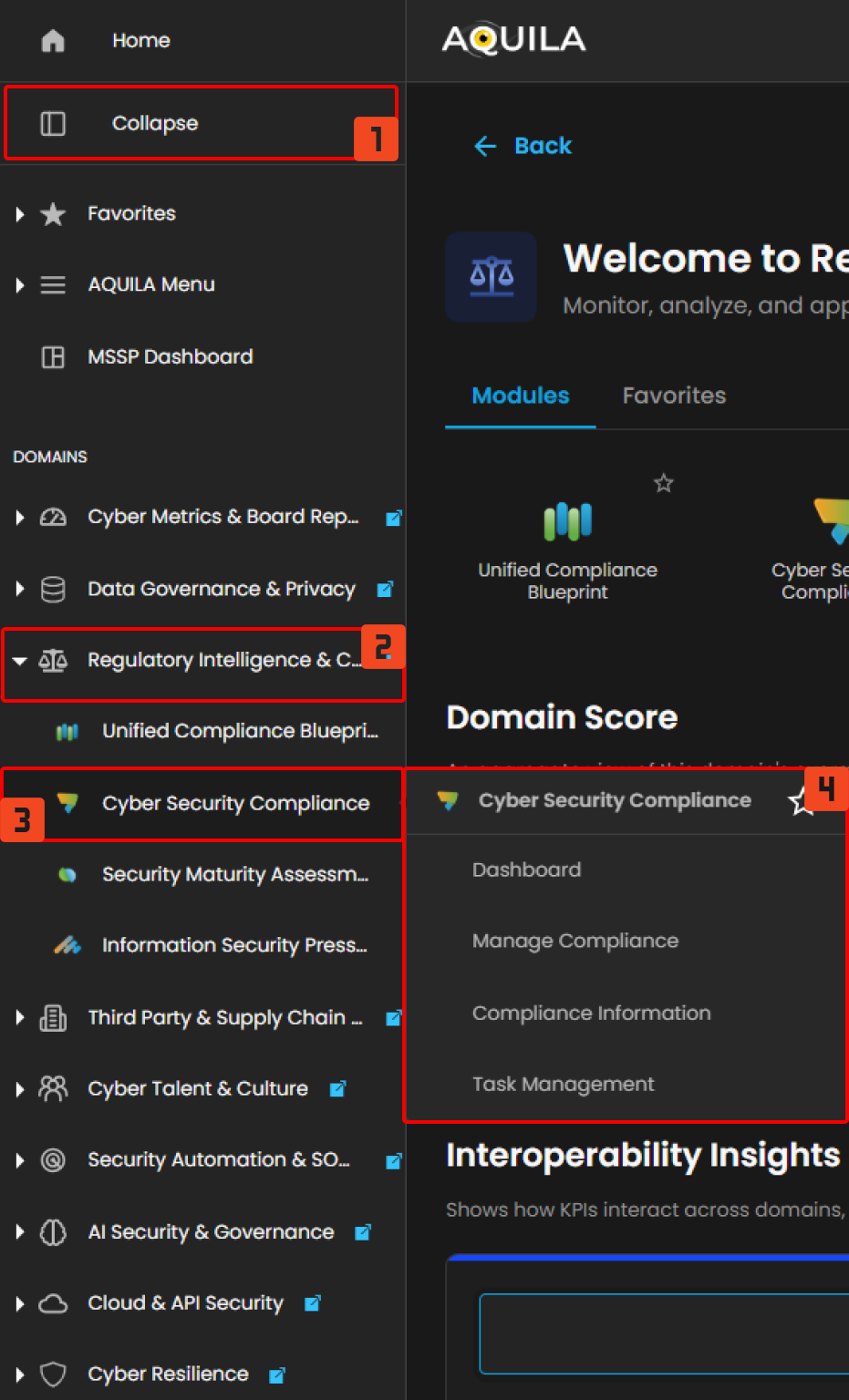
Task: Expand Third Party & Supply Chain arrow
Action: [x=20, y=1017]
